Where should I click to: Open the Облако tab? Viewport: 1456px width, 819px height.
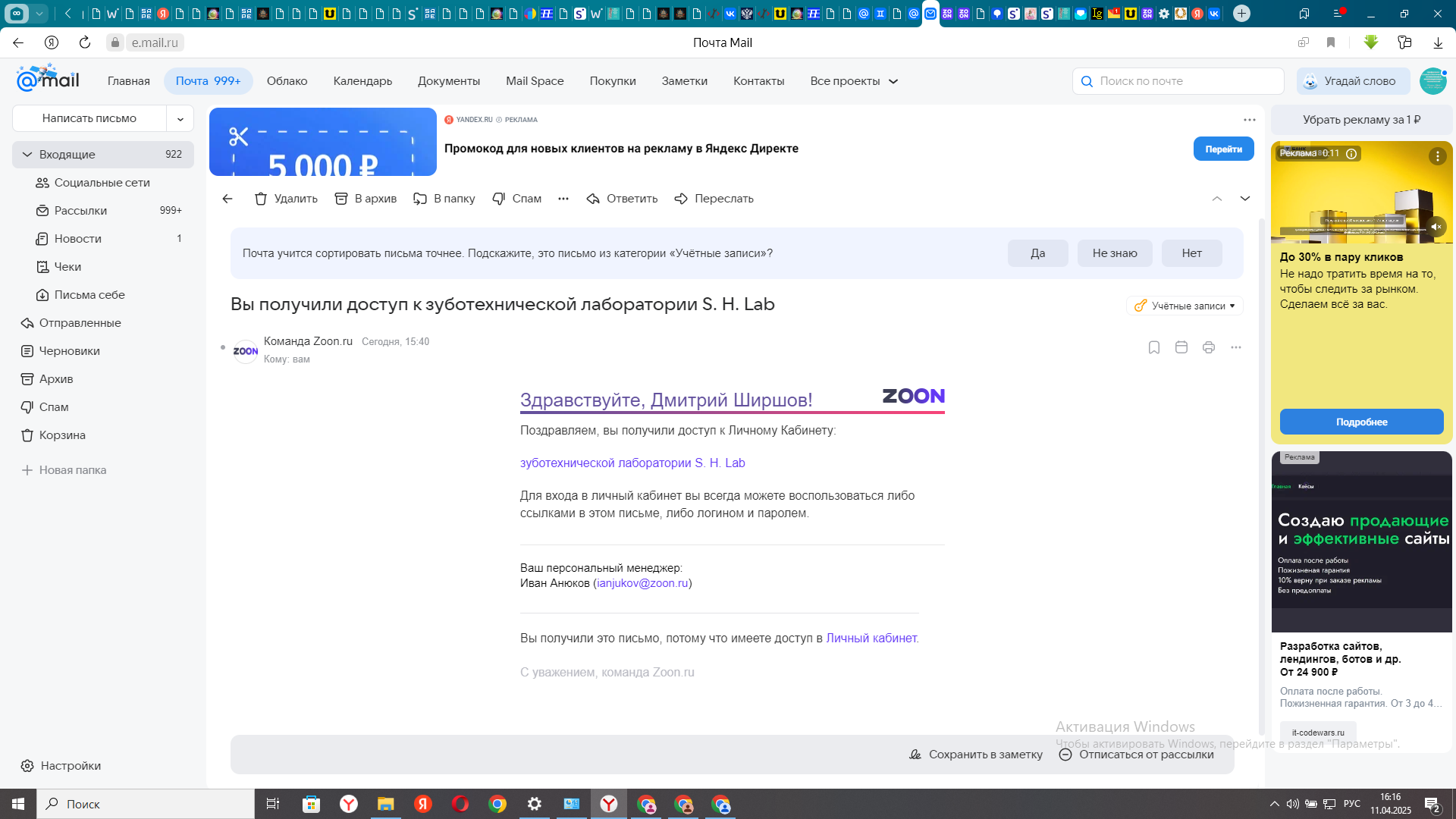pos(287,81)
